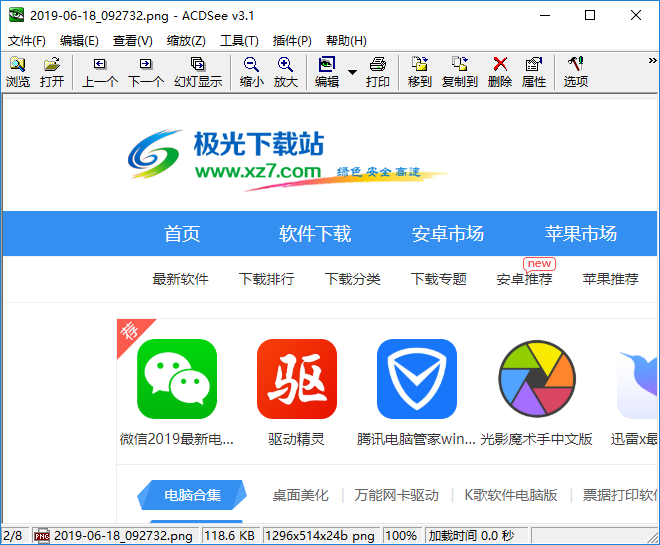
Task: Click the PNG file type icon in status bar
Action: click(42, 536)
